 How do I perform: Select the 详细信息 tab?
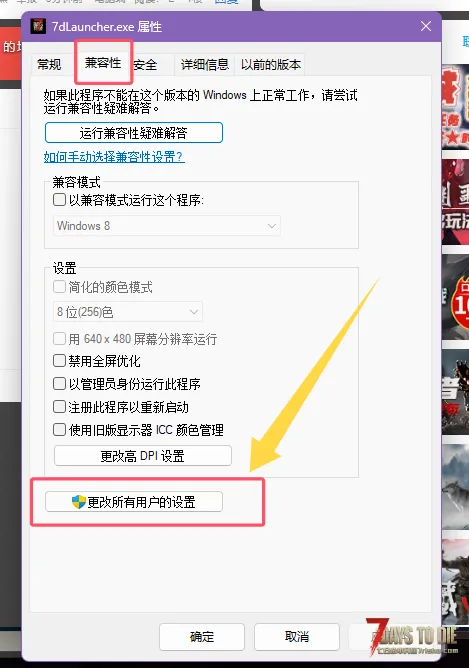click(x=205, y=65)
